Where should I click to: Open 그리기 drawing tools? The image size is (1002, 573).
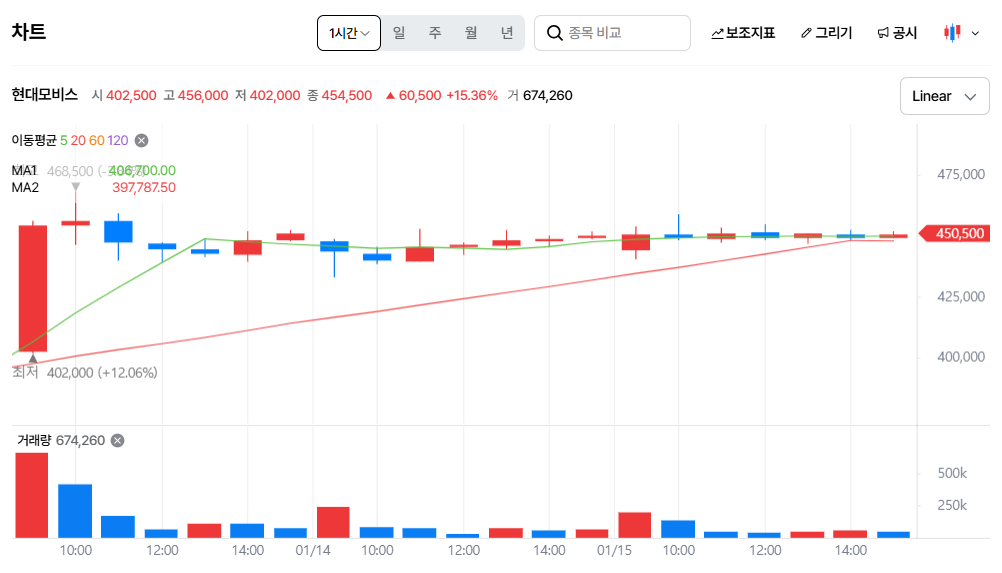pos(826,33)
